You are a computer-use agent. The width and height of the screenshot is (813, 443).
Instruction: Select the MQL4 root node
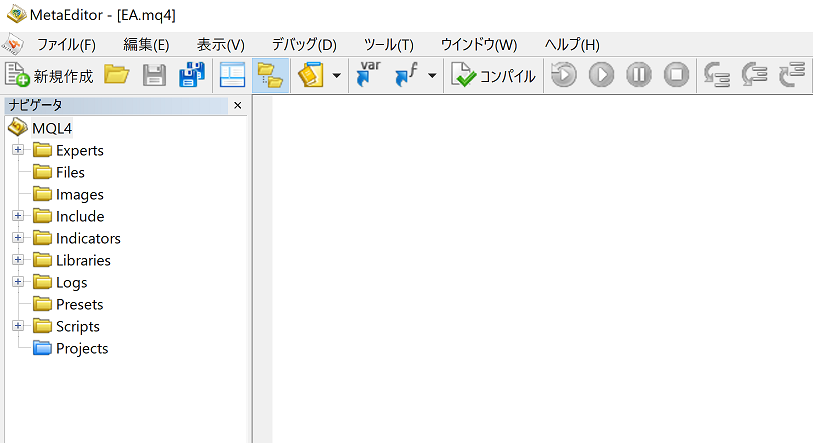(x=52, y=128)
